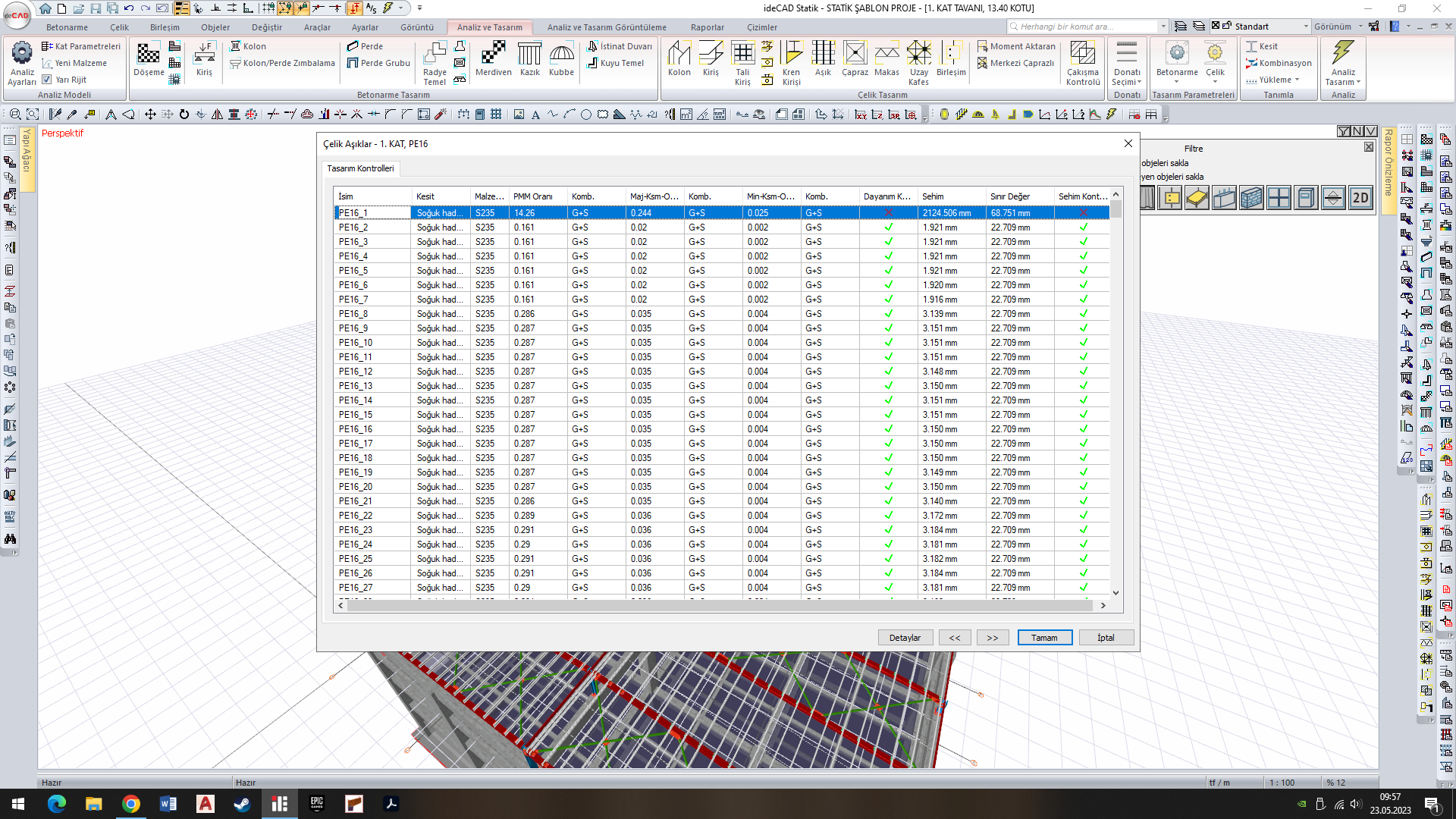Open quick access toolbar customize arrow
Screen dimensions: 1456x819
(x=419, y=8)
